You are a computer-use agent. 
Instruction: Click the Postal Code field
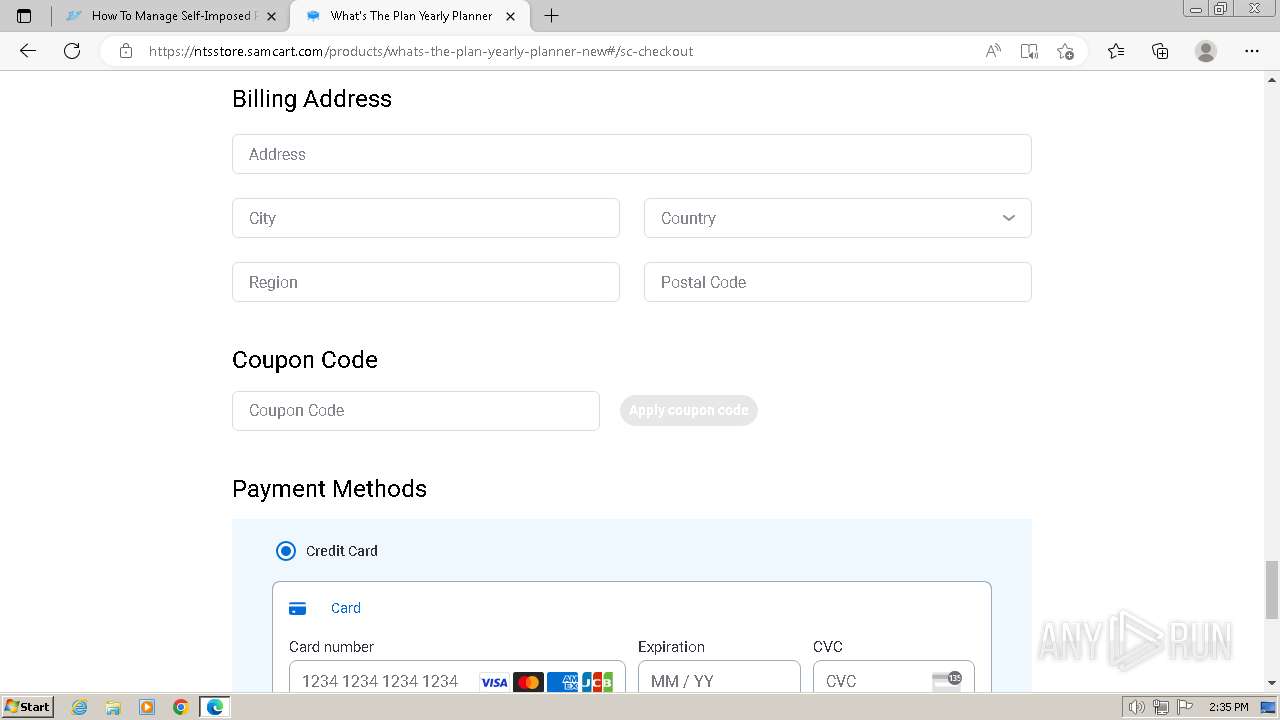837,282
